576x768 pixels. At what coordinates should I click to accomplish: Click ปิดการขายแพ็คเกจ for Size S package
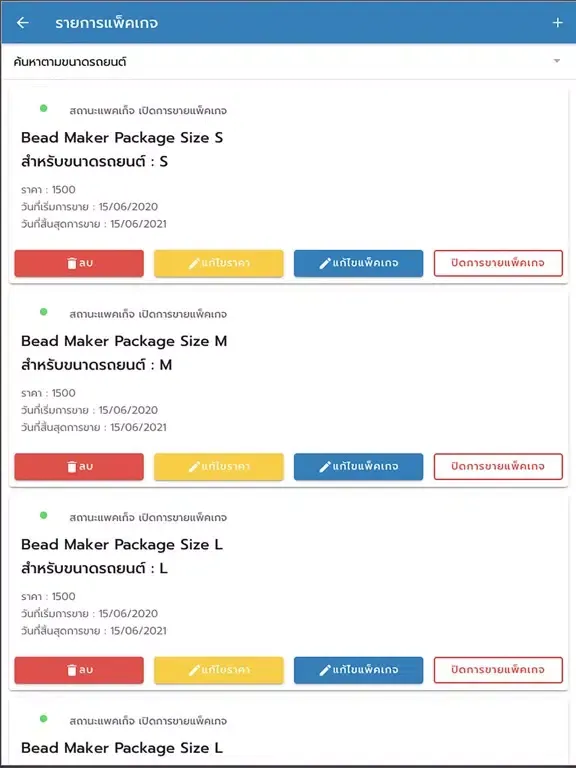[x=498, y=263]
